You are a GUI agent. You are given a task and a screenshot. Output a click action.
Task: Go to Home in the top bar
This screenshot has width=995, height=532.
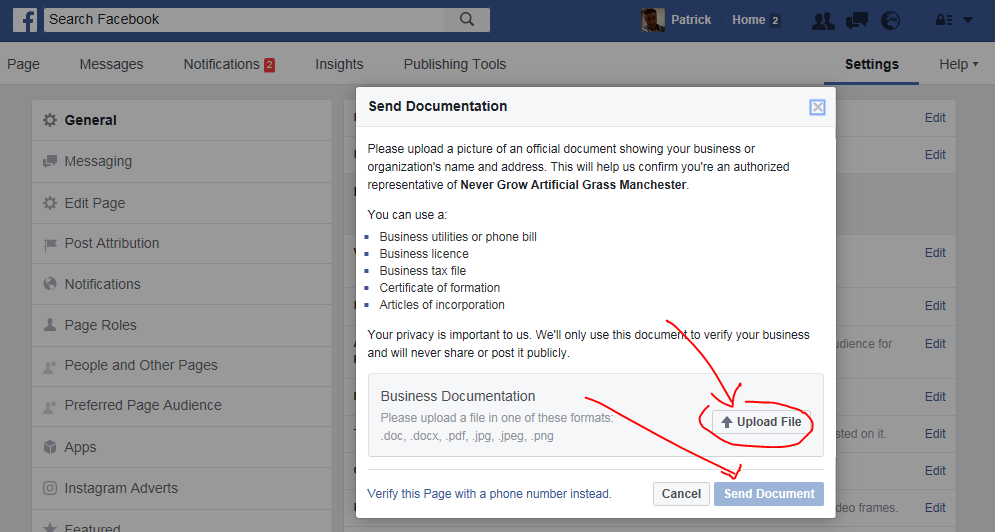(748, 20)
